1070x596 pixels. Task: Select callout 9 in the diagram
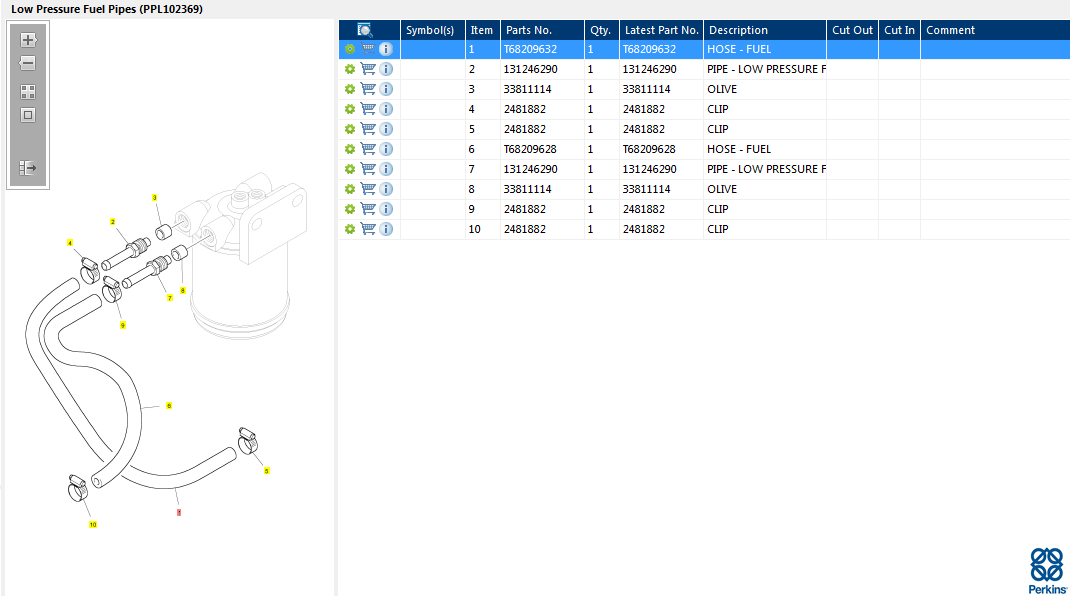coord(123,325)
